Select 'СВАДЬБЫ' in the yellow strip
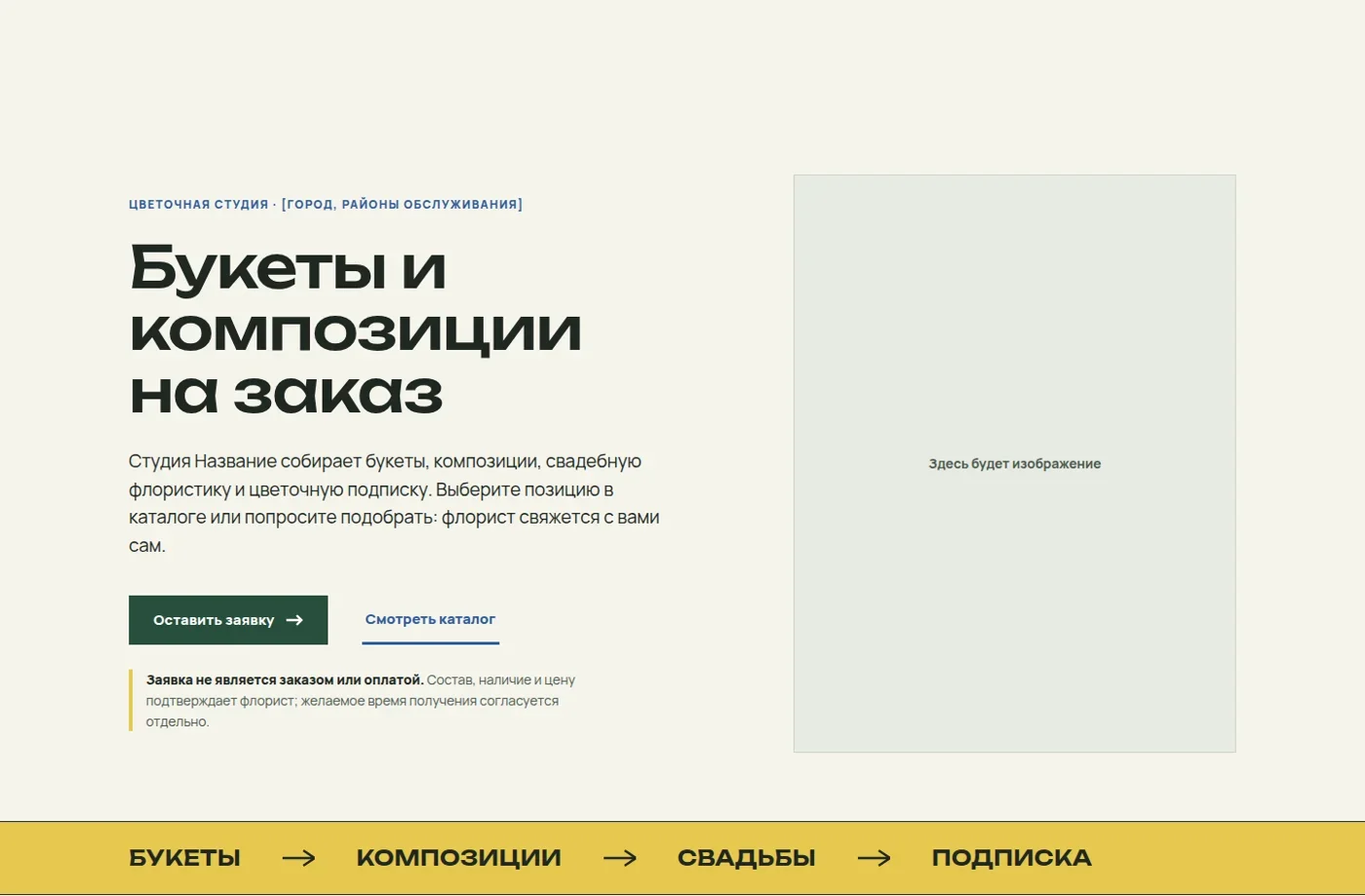 (746, 858)
